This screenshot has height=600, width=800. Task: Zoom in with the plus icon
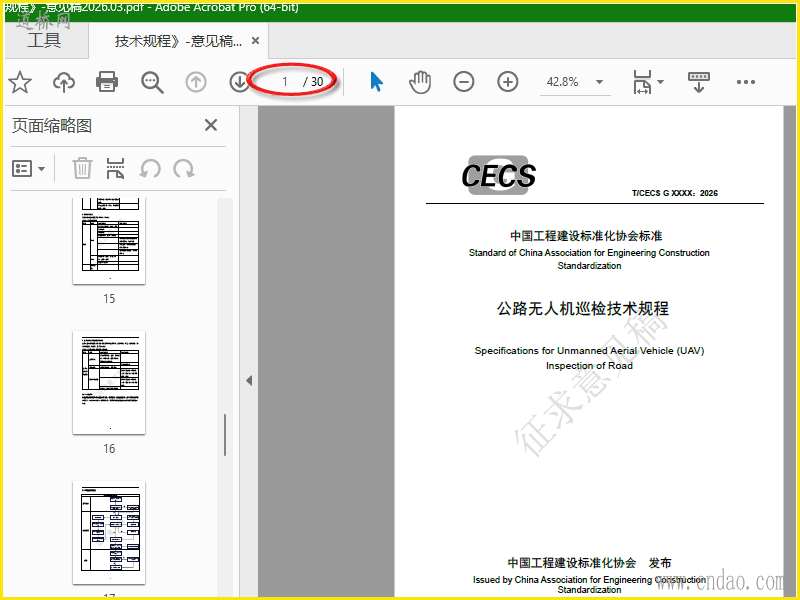coord(508,82)
